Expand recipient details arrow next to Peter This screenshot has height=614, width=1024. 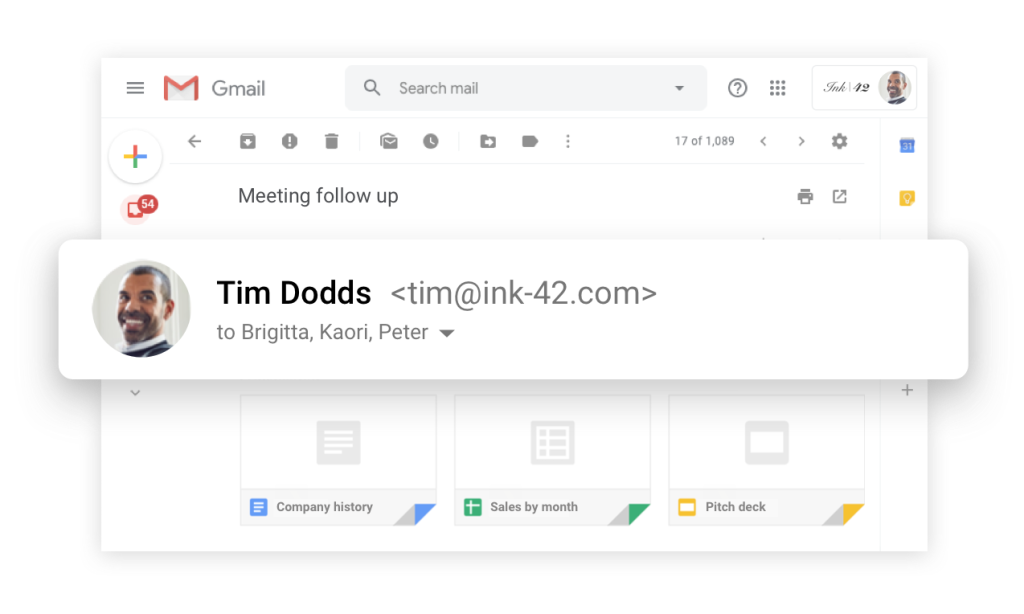pos(447,333)
